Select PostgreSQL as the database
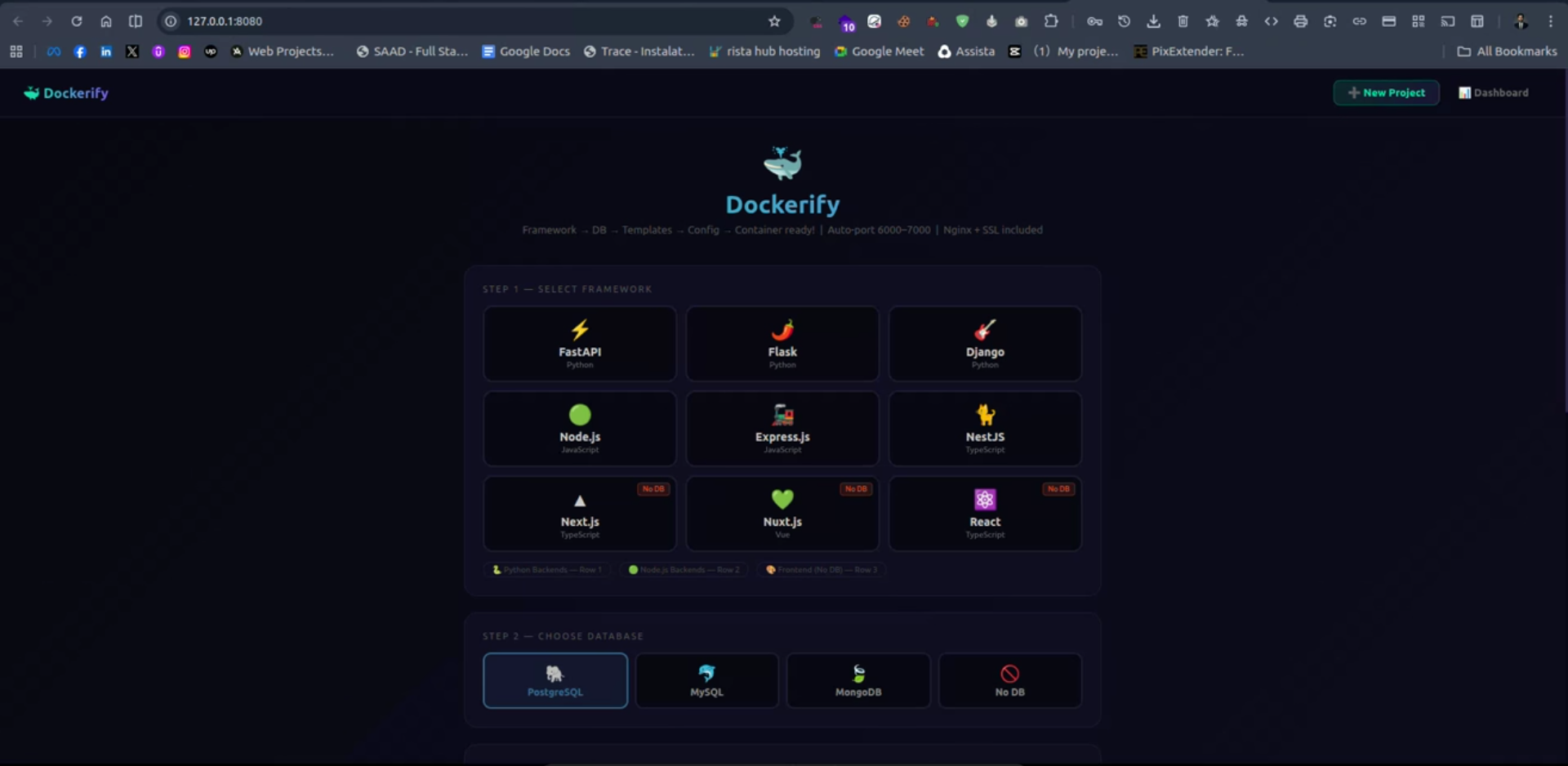 point(555,680)
